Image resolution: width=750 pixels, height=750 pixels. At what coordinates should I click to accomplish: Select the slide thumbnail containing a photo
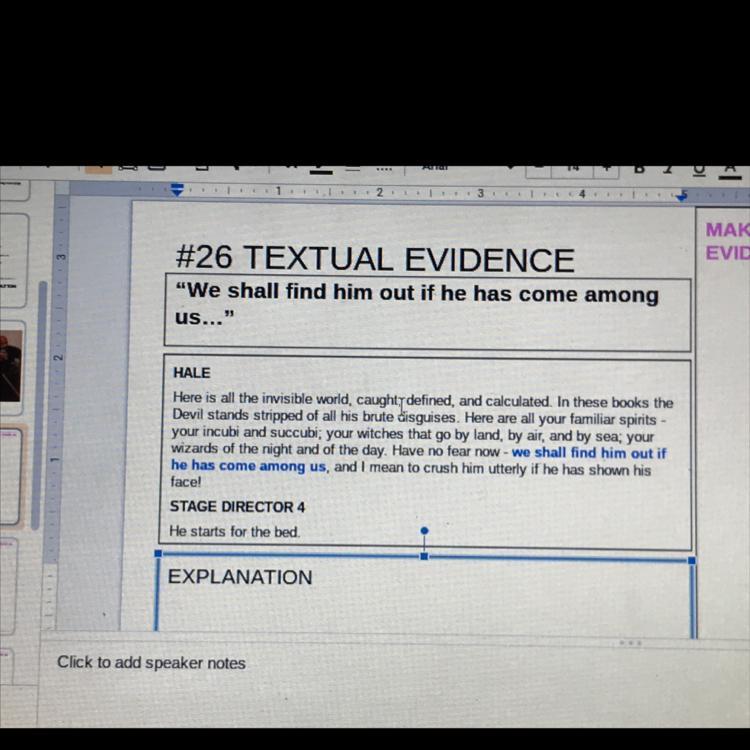11,366
